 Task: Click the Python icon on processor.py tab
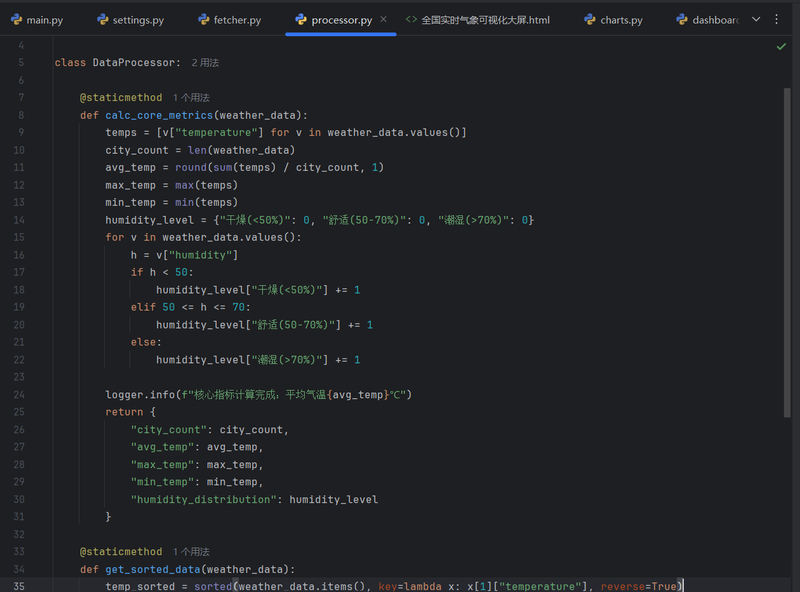[x=301, y=19]
